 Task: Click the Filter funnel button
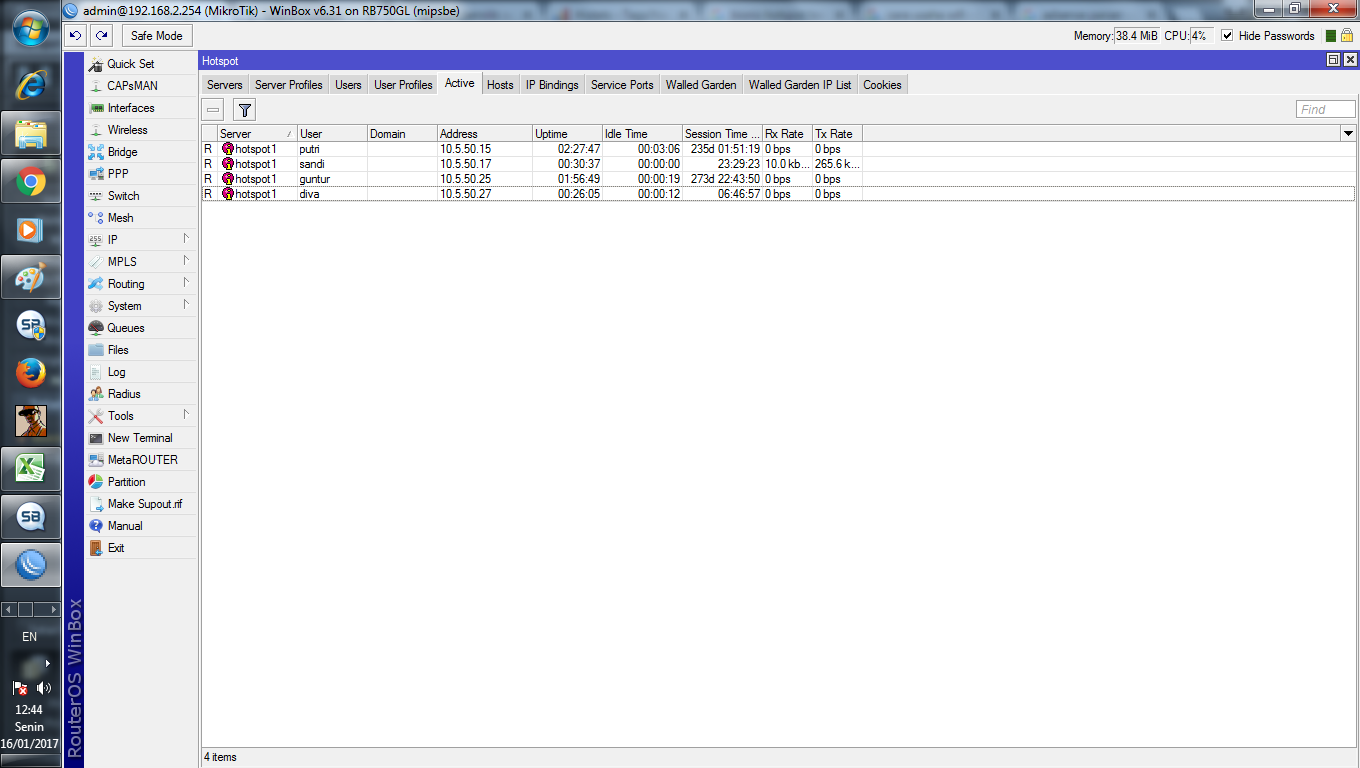pos(245,110)
